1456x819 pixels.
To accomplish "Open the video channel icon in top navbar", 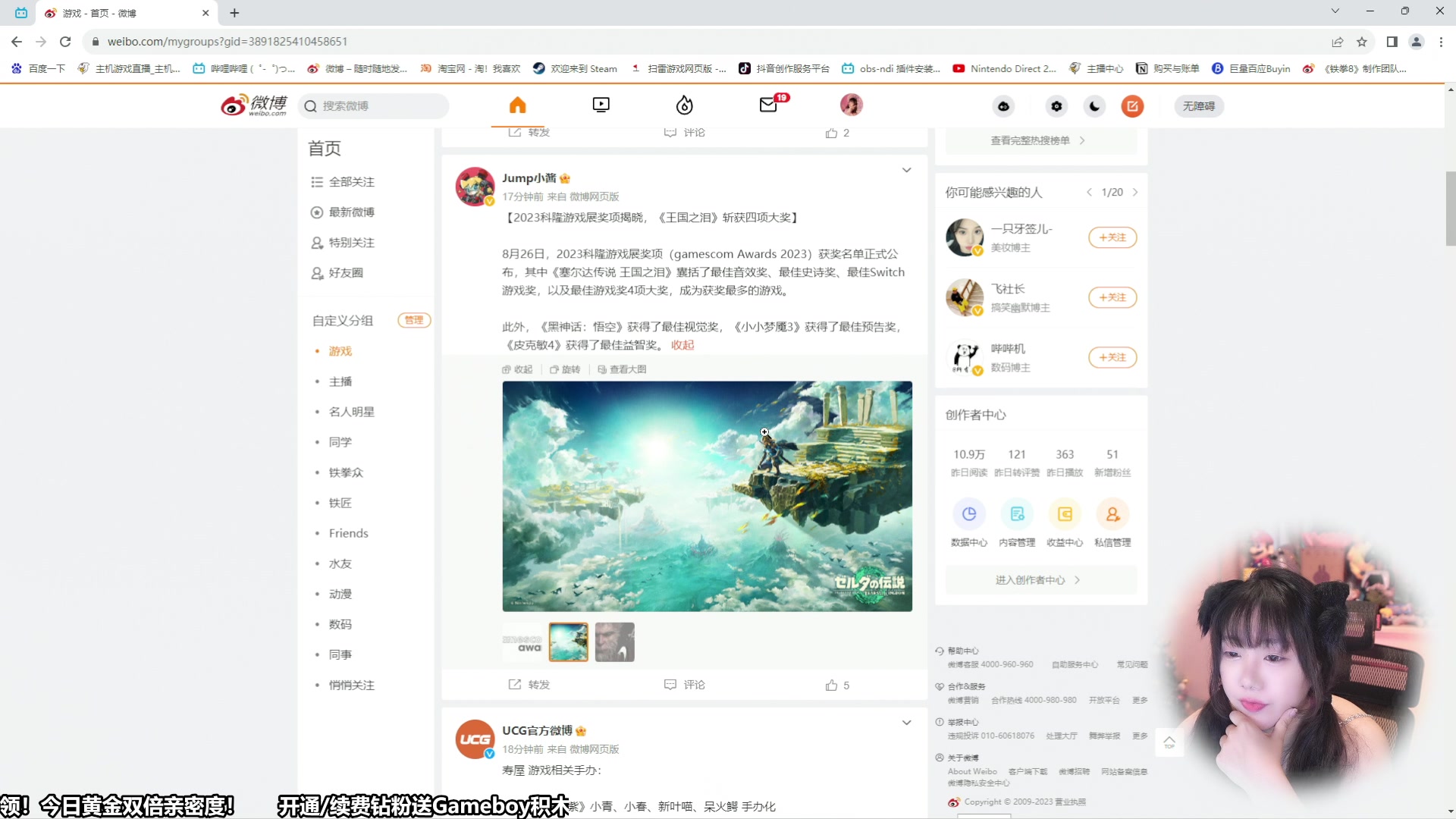I will [x=601, y=105].
